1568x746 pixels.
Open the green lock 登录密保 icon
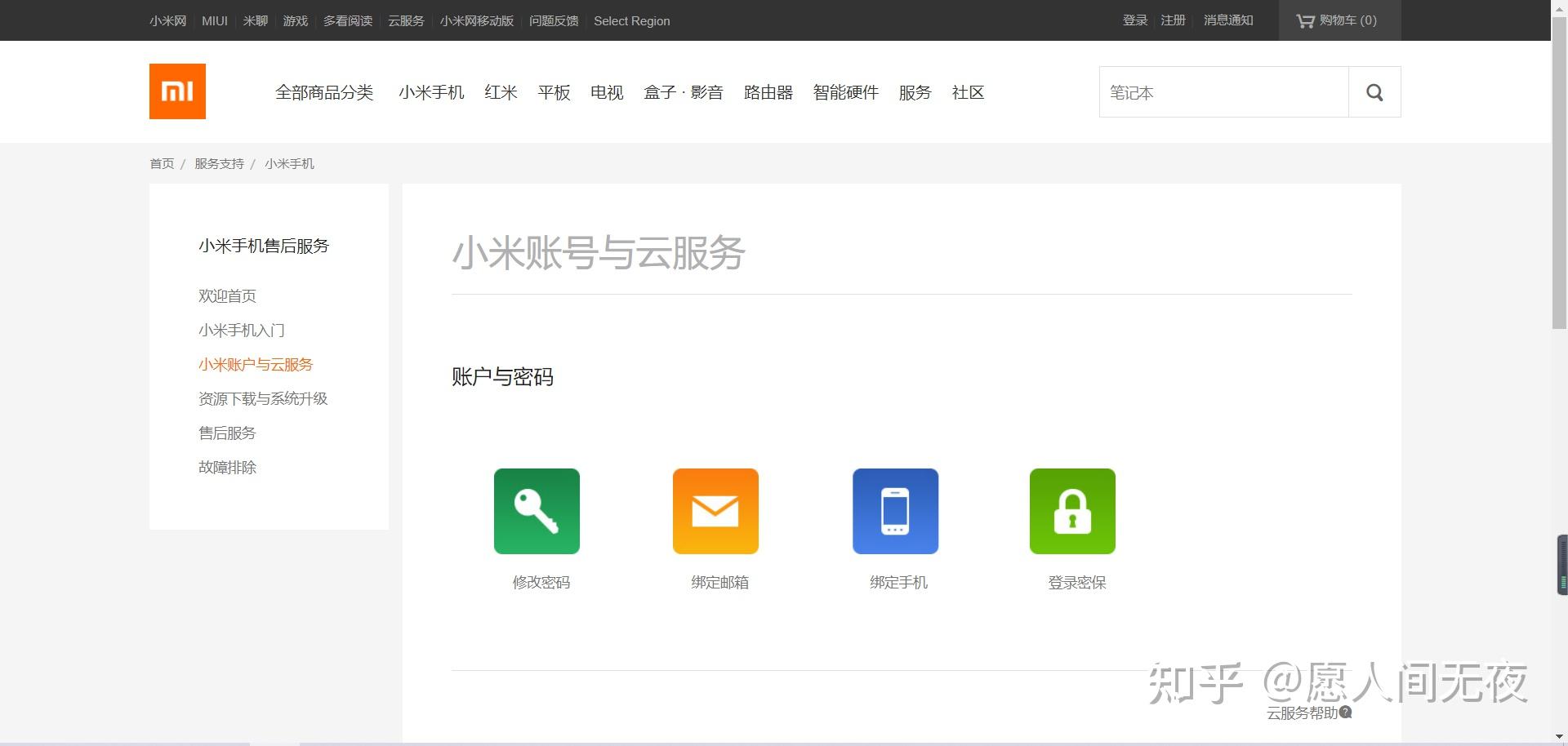click(x=1072, y=511)
